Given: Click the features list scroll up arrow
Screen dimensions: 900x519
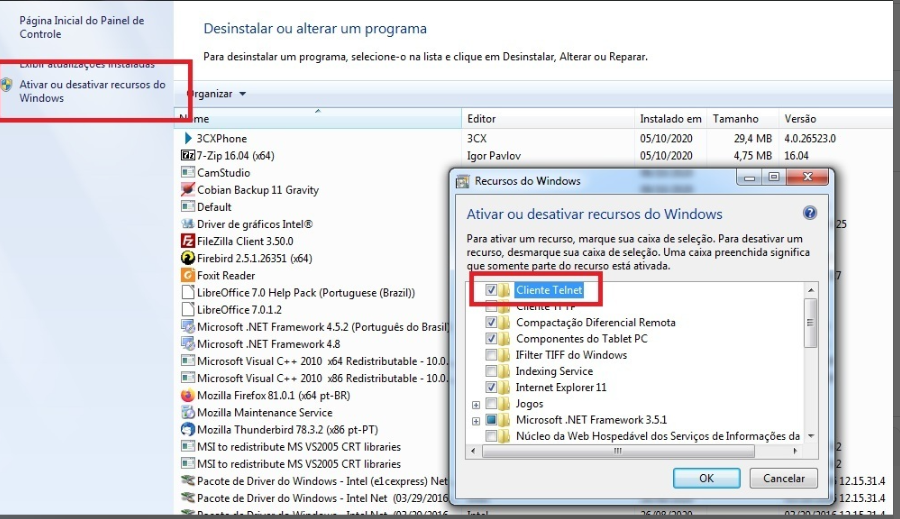Looking at the screenshot, I should (x=810, y=290).
